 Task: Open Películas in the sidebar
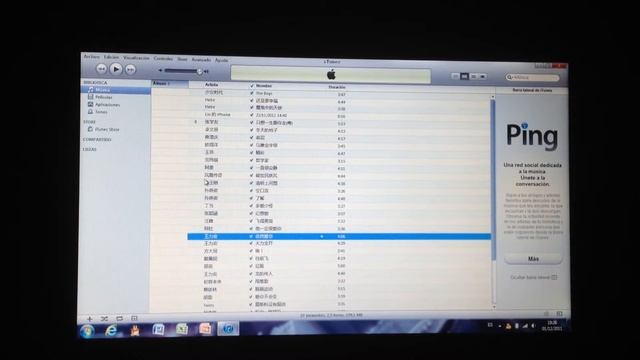tap(103, 97)
